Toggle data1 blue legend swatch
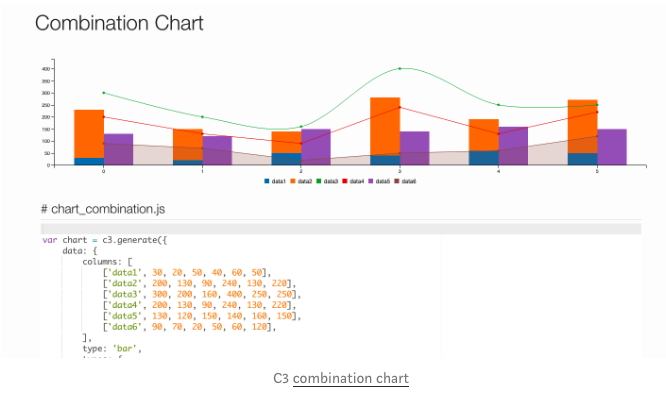This screenshot has width=666, height=410. pyautogui.click(x=267, y=181)
